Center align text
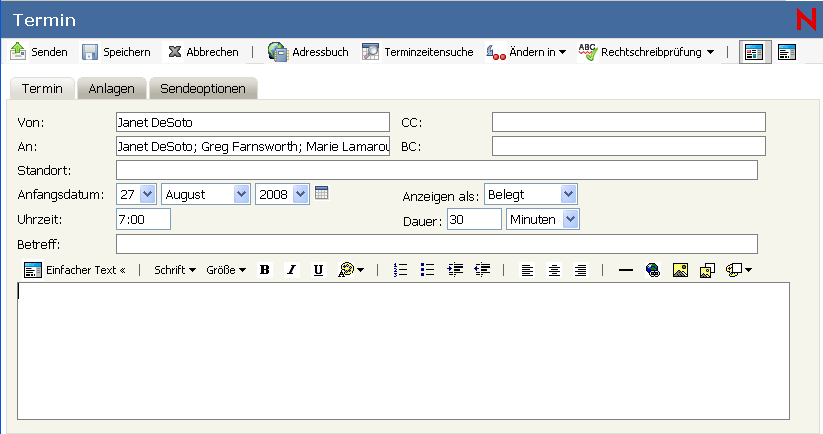The image size is (823, 434). pyautogui.click(x=554, y=270)
